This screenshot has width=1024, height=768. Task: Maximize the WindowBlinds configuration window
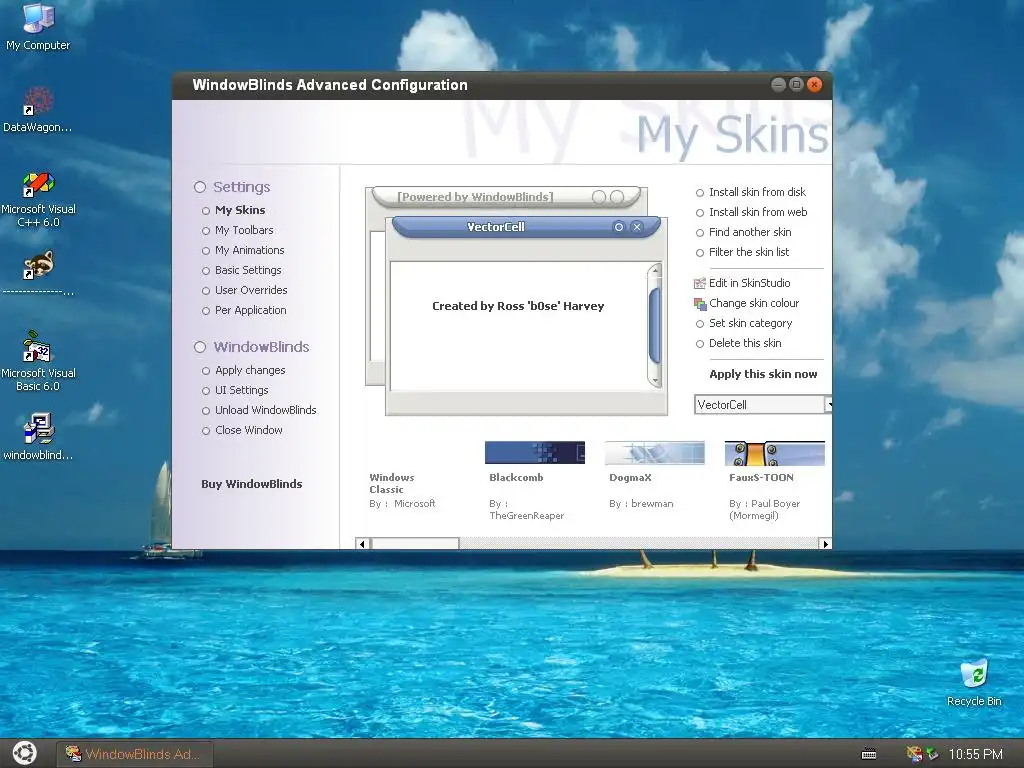click(x=795, y=84)
